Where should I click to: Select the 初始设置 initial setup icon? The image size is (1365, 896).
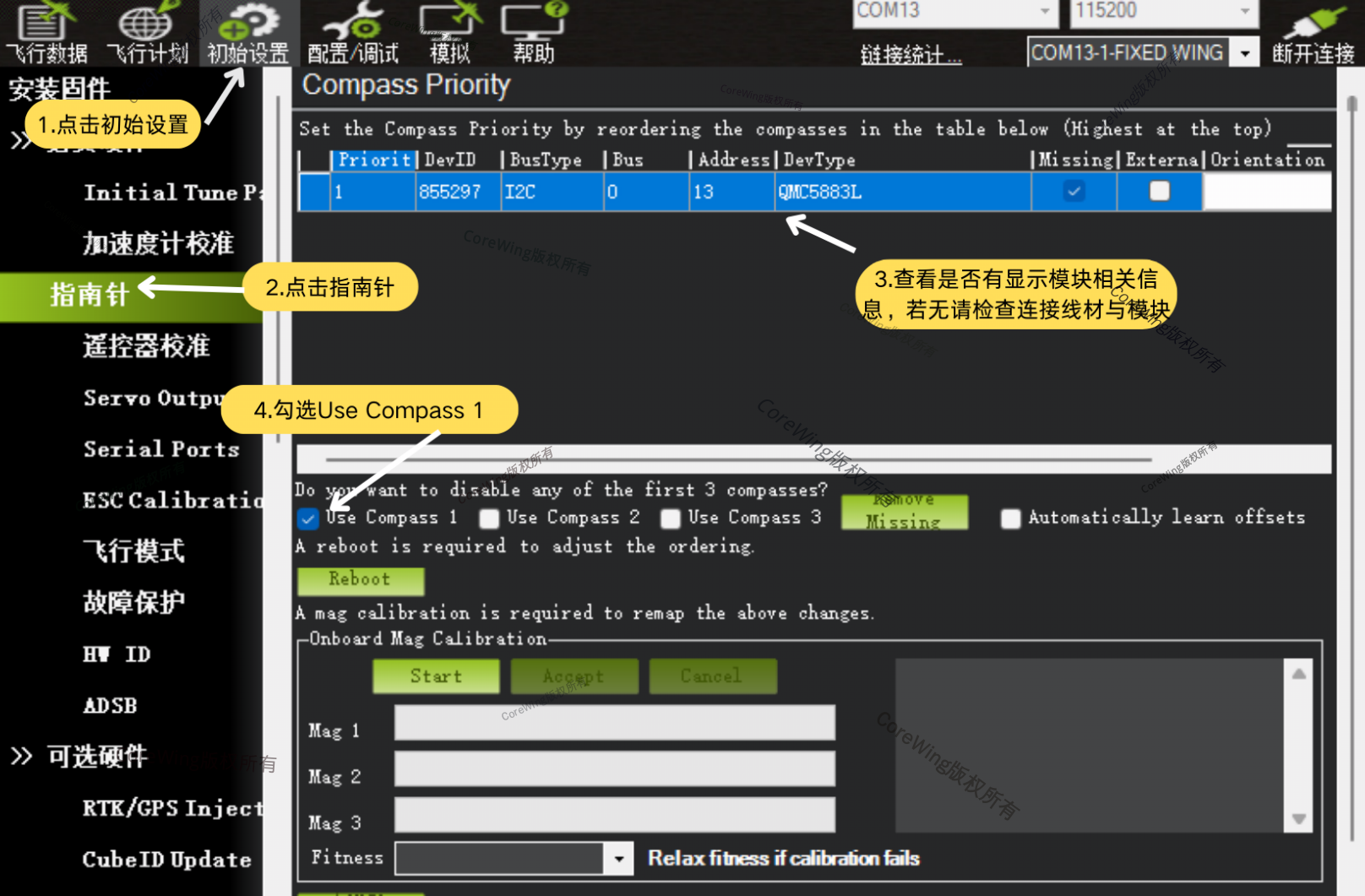tap(248, 34)
